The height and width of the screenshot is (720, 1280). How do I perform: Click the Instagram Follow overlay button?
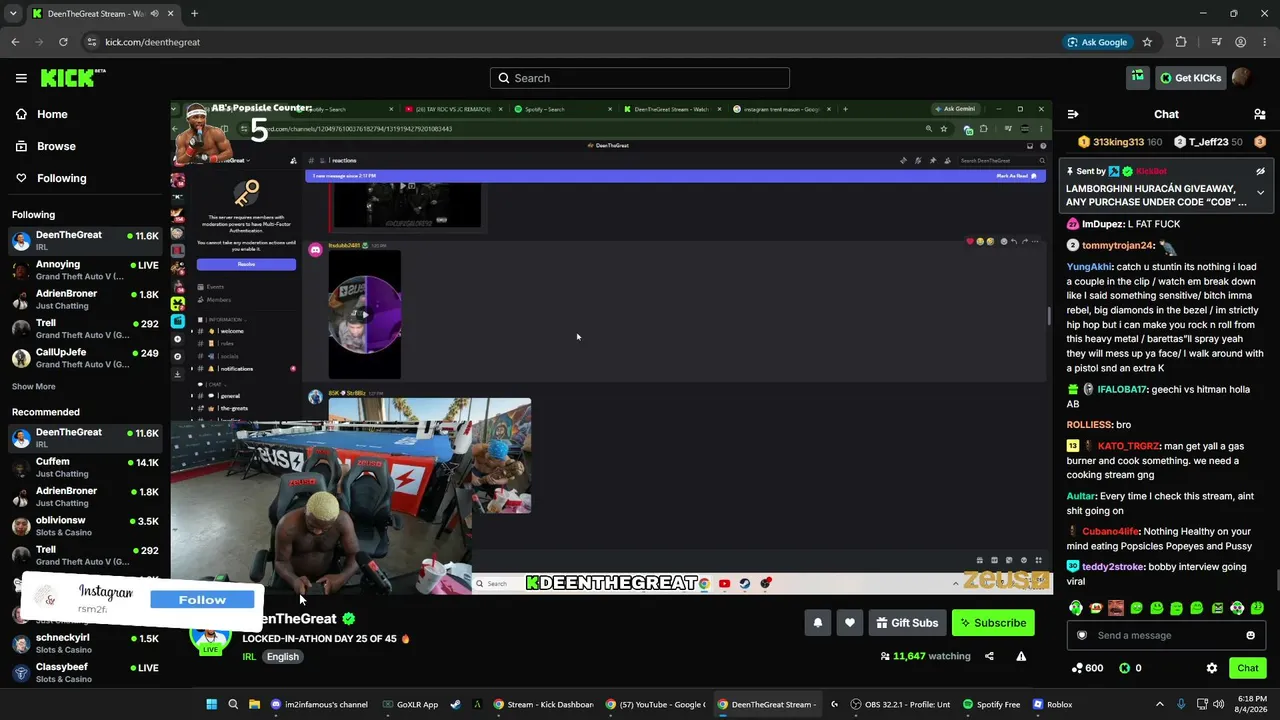coord(202,600)
